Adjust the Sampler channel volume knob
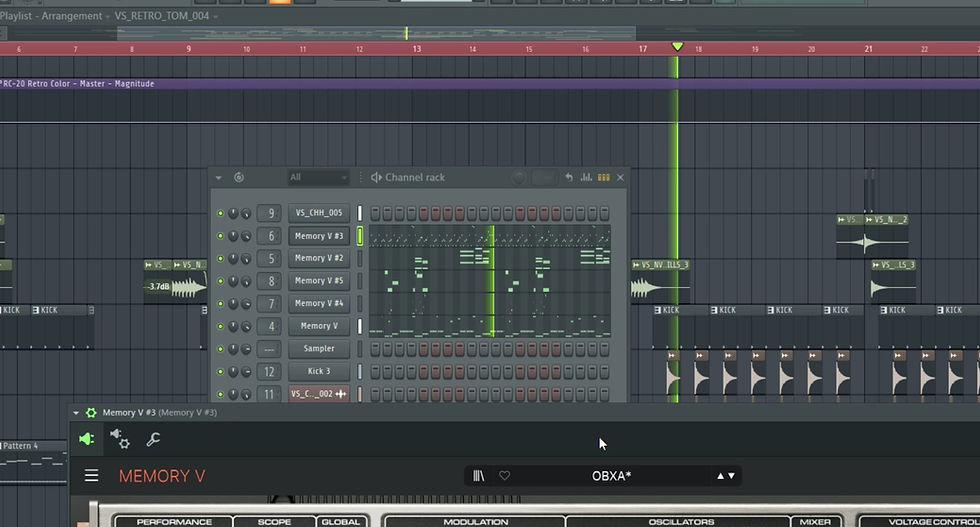980x527 pixels. [x=246, y=349]
